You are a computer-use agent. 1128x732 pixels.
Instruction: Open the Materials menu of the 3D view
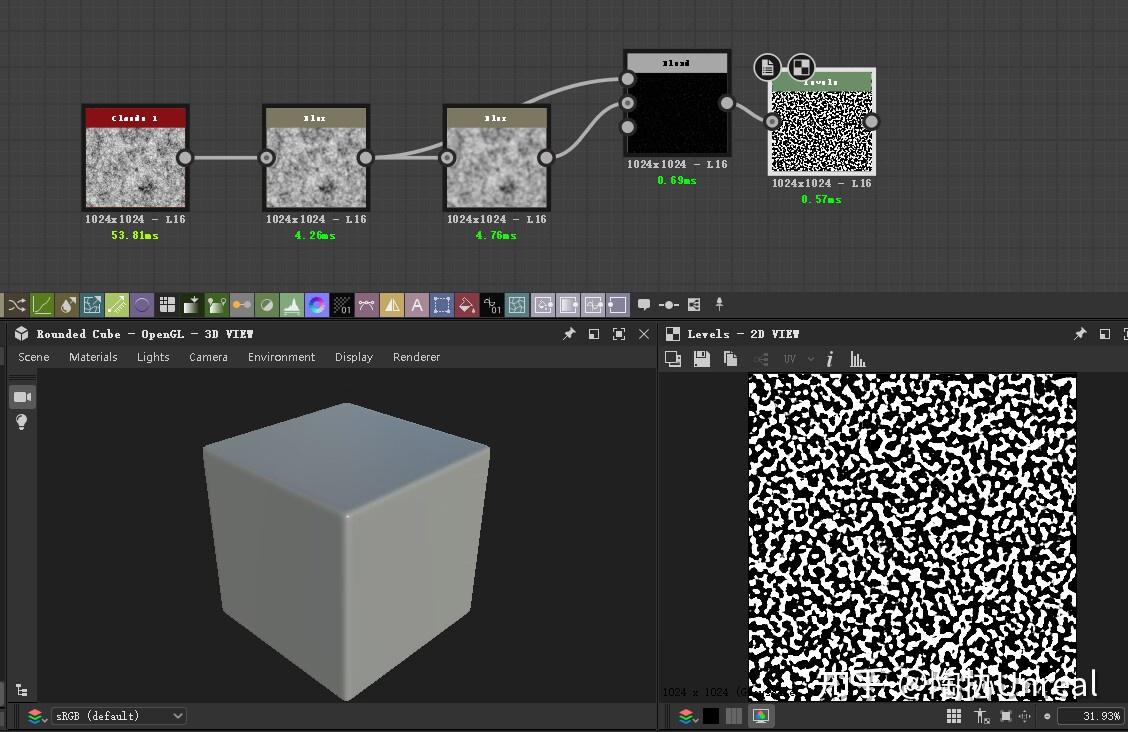click(92, 357)
